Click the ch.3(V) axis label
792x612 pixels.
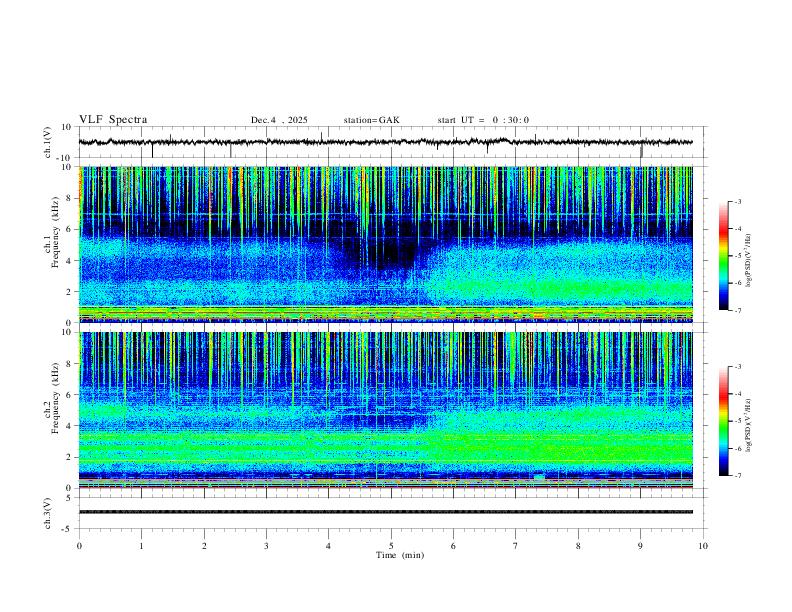[48, 514]
